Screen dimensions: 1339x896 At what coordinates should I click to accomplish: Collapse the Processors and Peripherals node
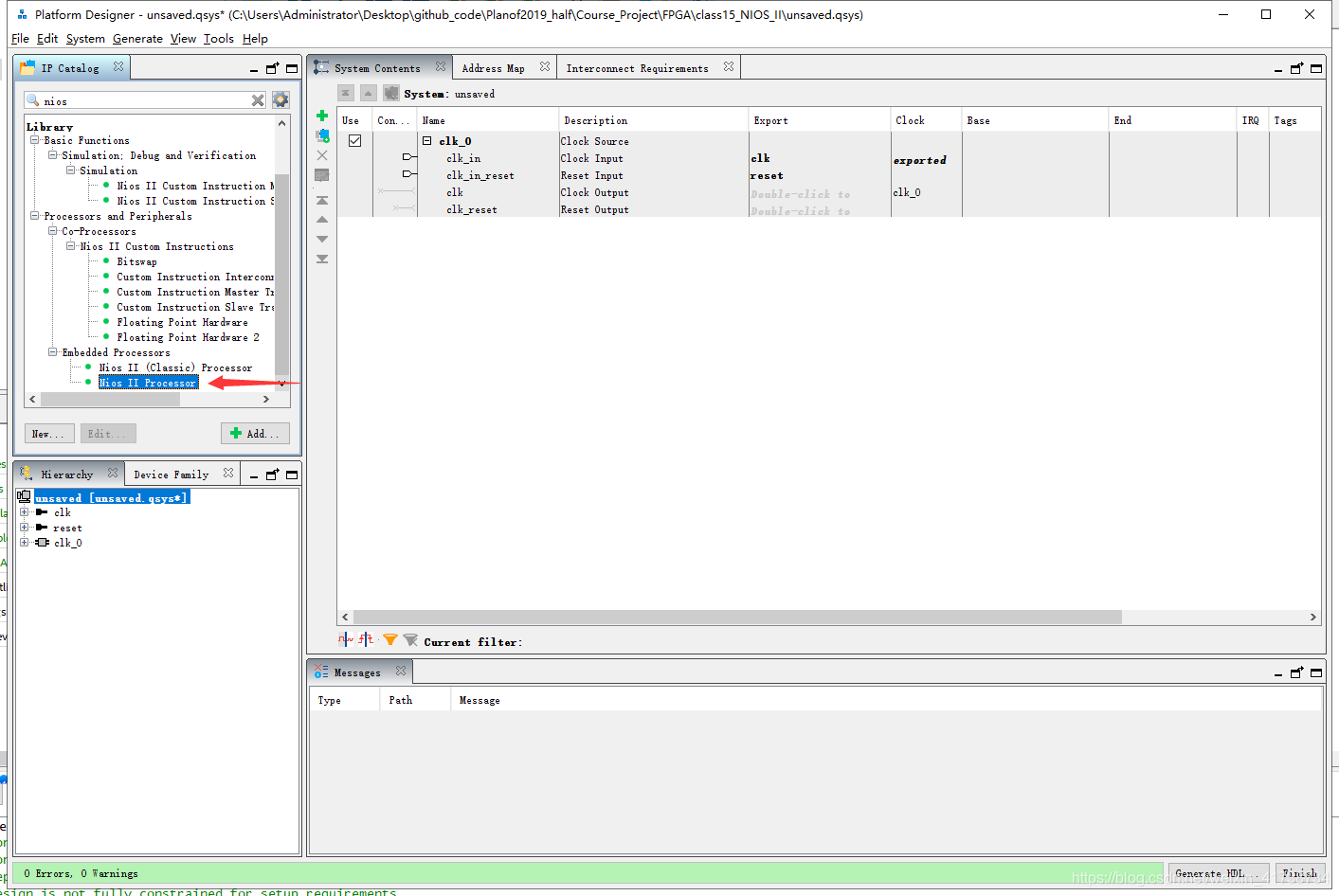(x=35, y=216)
